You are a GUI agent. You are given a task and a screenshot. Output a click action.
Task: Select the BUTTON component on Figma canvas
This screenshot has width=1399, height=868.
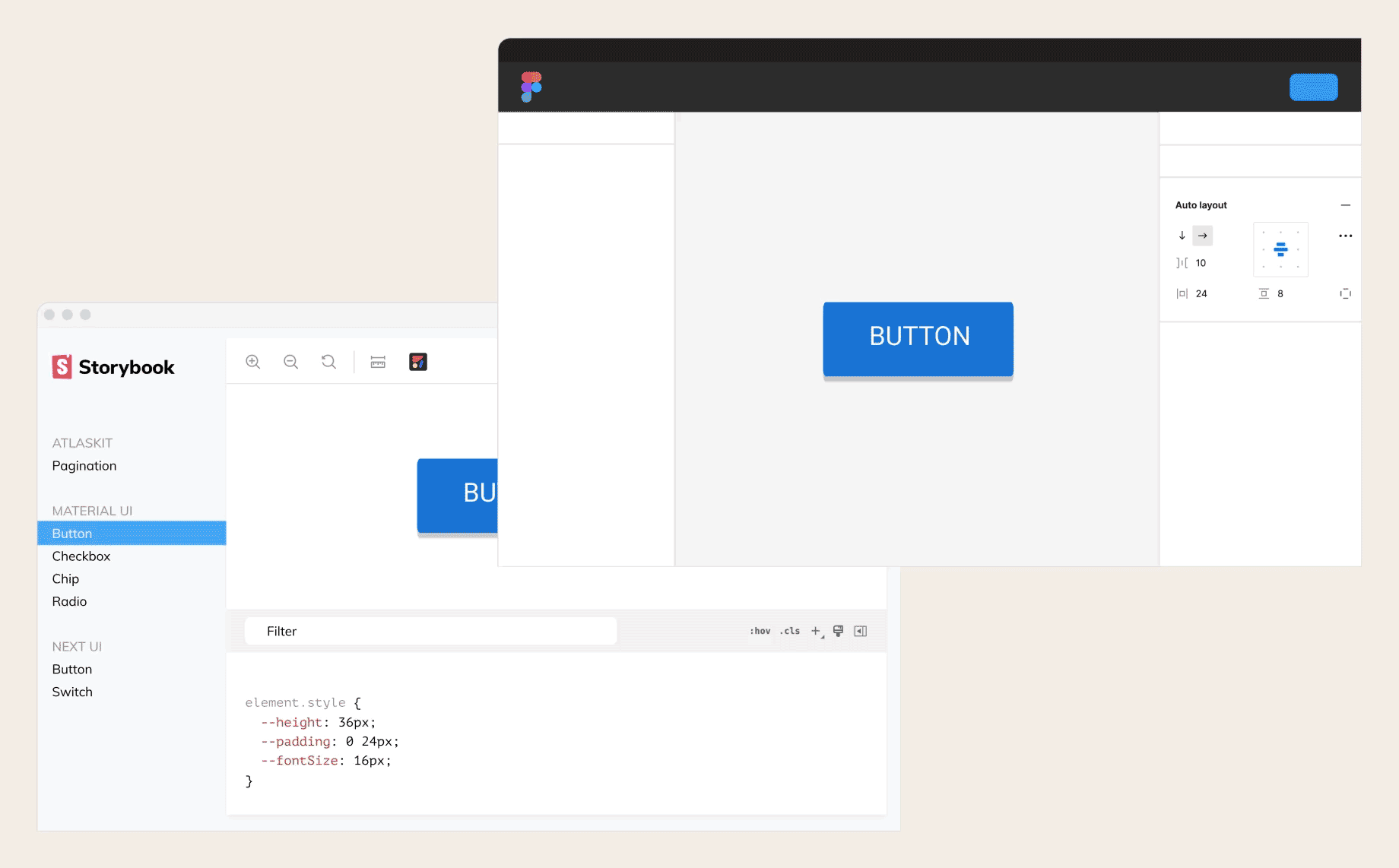coord(918,339)
